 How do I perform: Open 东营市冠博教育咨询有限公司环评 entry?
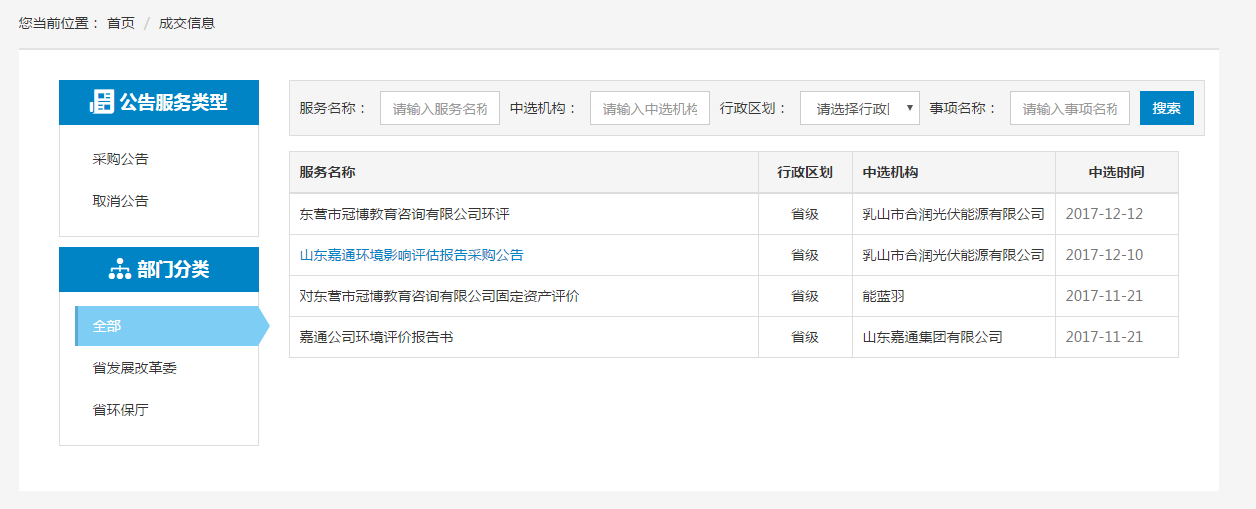tap(404, 214)
